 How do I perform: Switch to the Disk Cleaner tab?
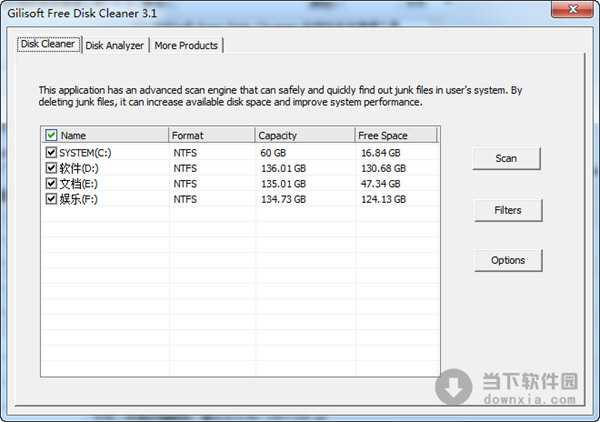point(48,44)
